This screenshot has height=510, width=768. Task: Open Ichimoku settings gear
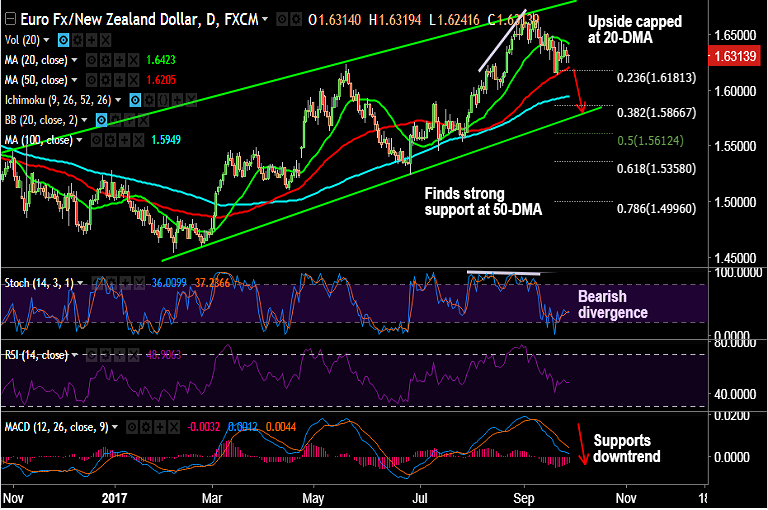coord(149,100)
